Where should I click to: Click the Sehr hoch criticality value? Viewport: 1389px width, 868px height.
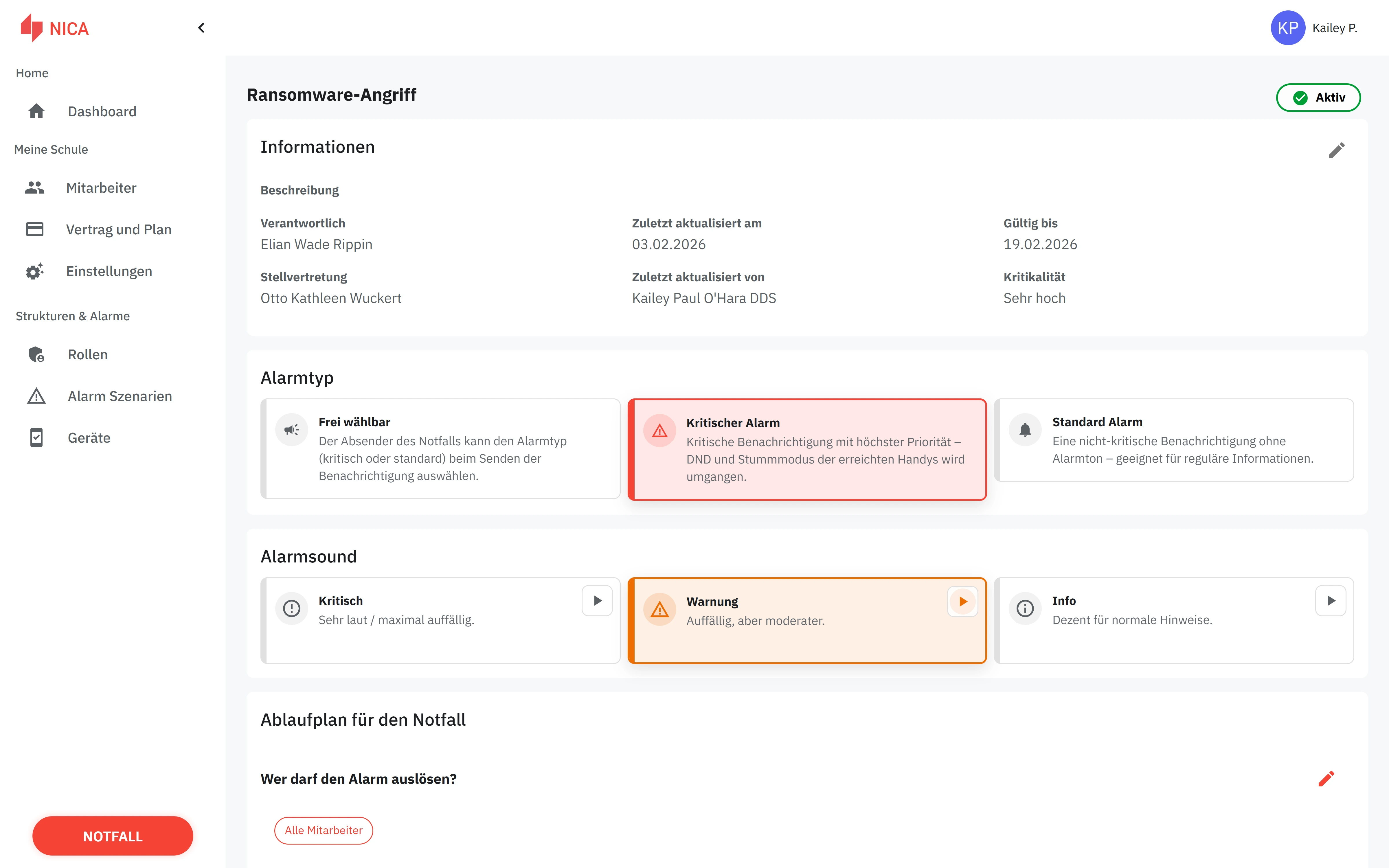[x=1034, y=299]
